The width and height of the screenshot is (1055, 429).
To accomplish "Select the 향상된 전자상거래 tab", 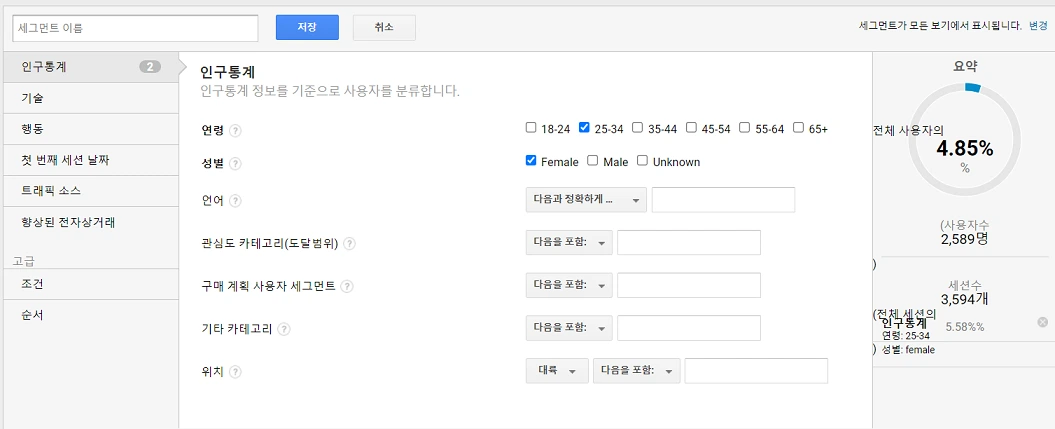I will click(x=89, y=222).
